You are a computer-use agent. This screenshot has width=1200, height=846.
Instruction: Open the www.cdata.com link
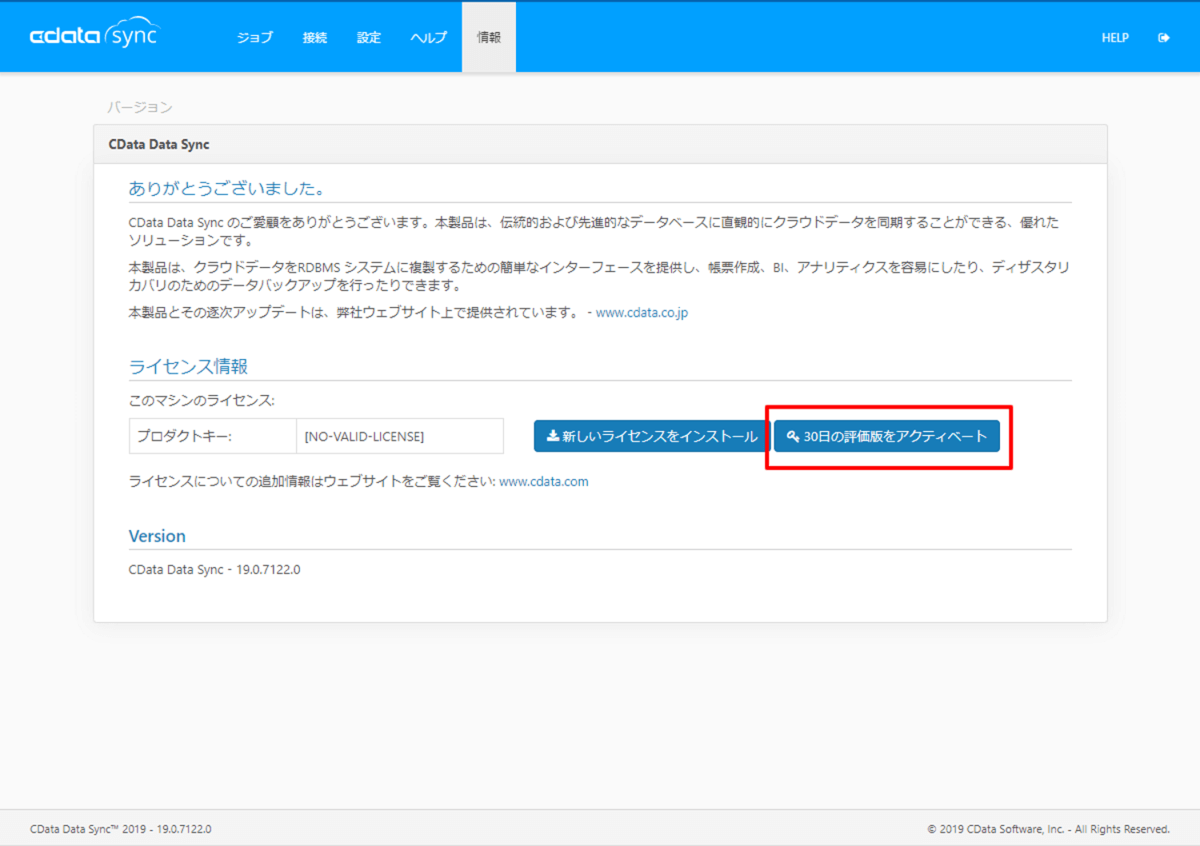coord(544,481)
